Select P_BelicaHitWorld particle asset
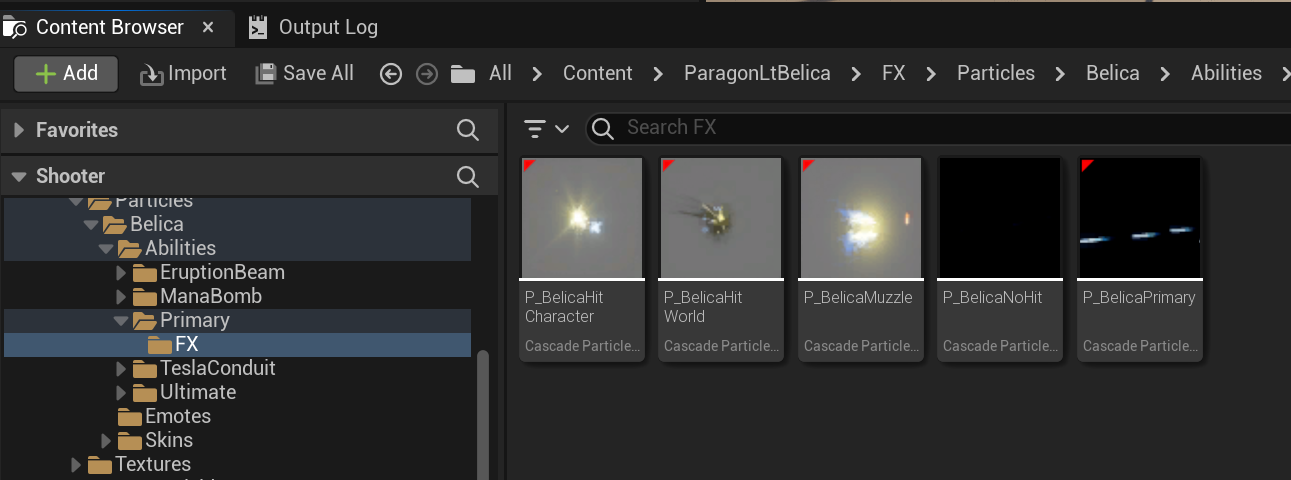Image resolution: width=1291 pixels, height=480 pixels. click(721, 259)
